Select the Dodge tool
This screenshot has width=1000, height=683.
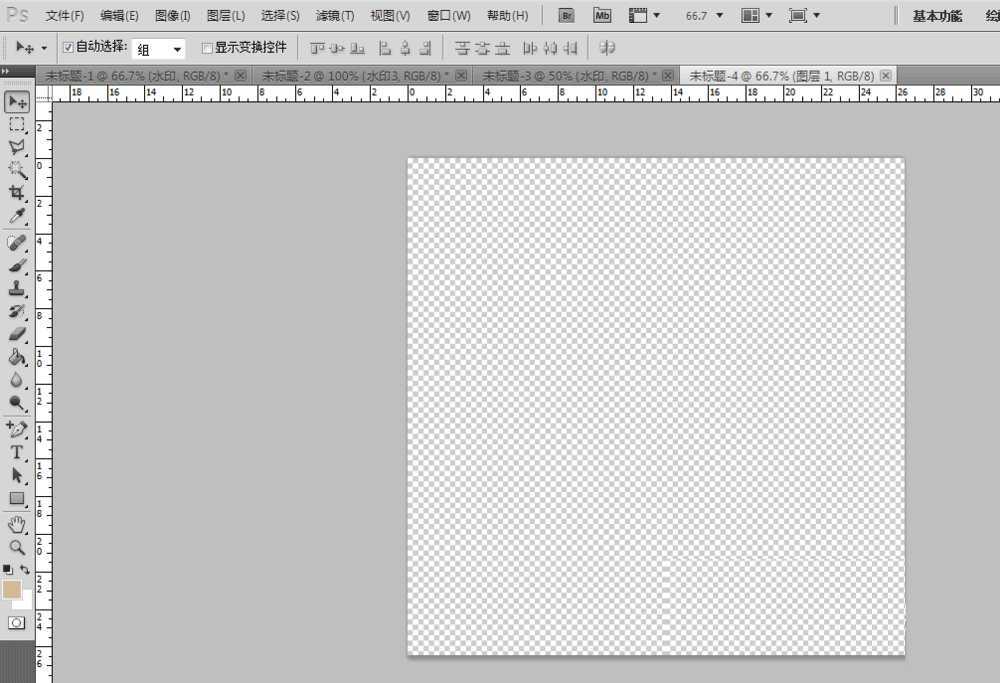click(17, 402)
